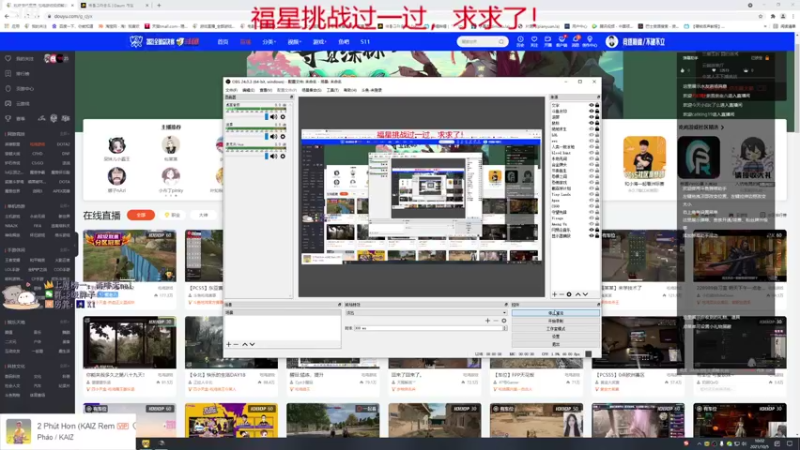Click the Douyu search magnifier icon

click(x=501, y=42)
